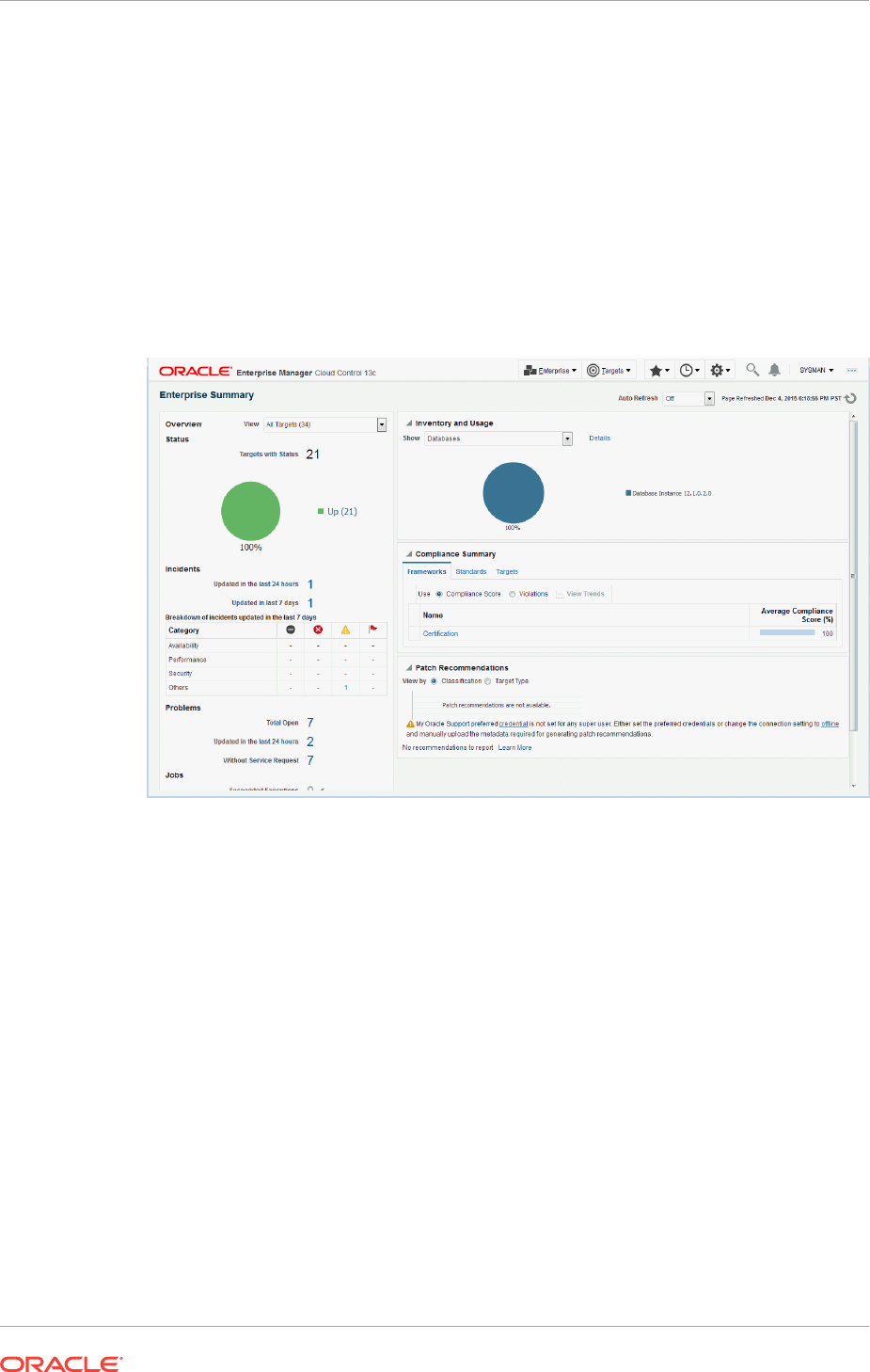Click the Performance category row
870x1372 pixels.
tap(277, 660)
